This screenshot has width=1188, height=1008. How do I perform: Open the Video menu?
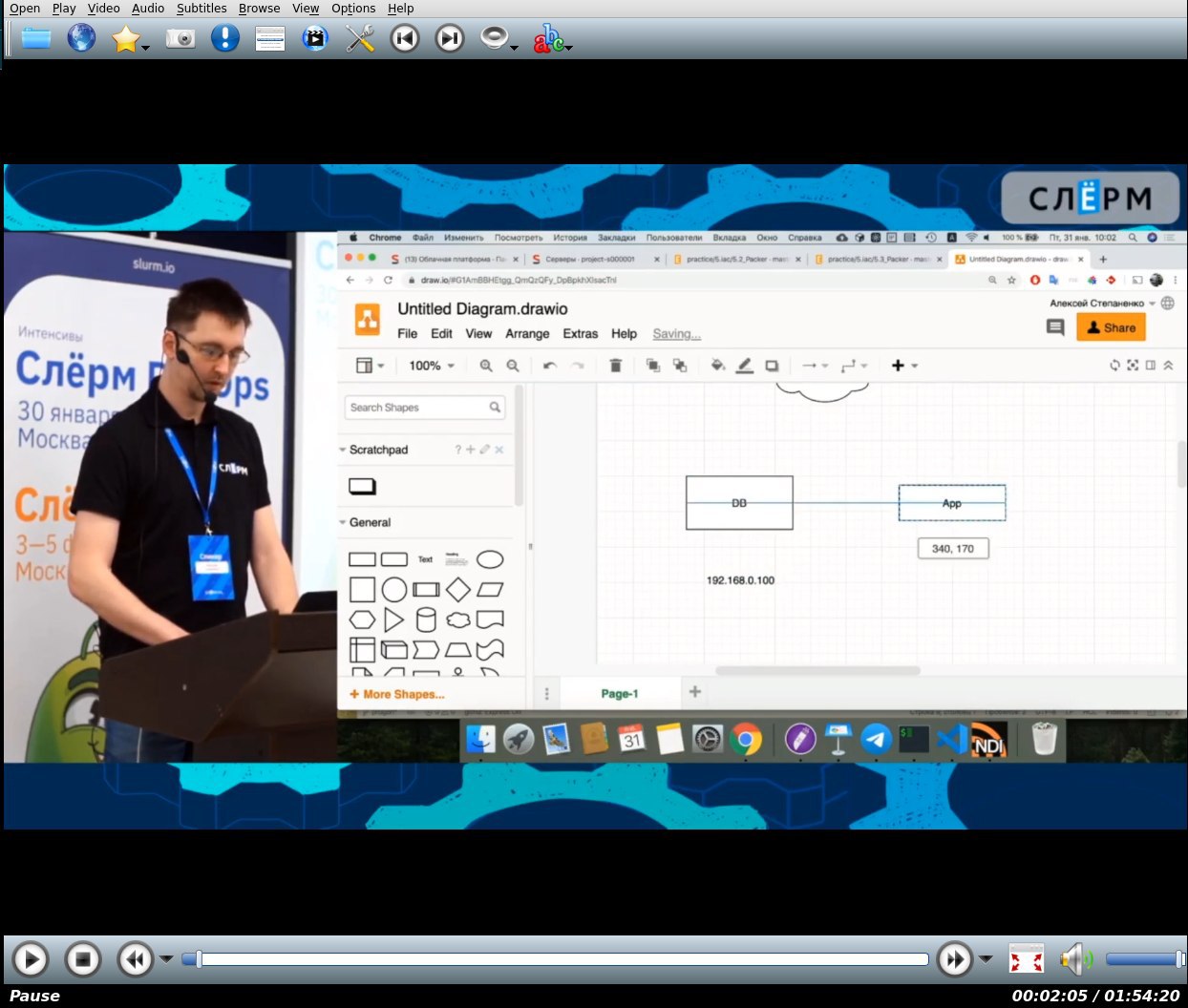103,8
